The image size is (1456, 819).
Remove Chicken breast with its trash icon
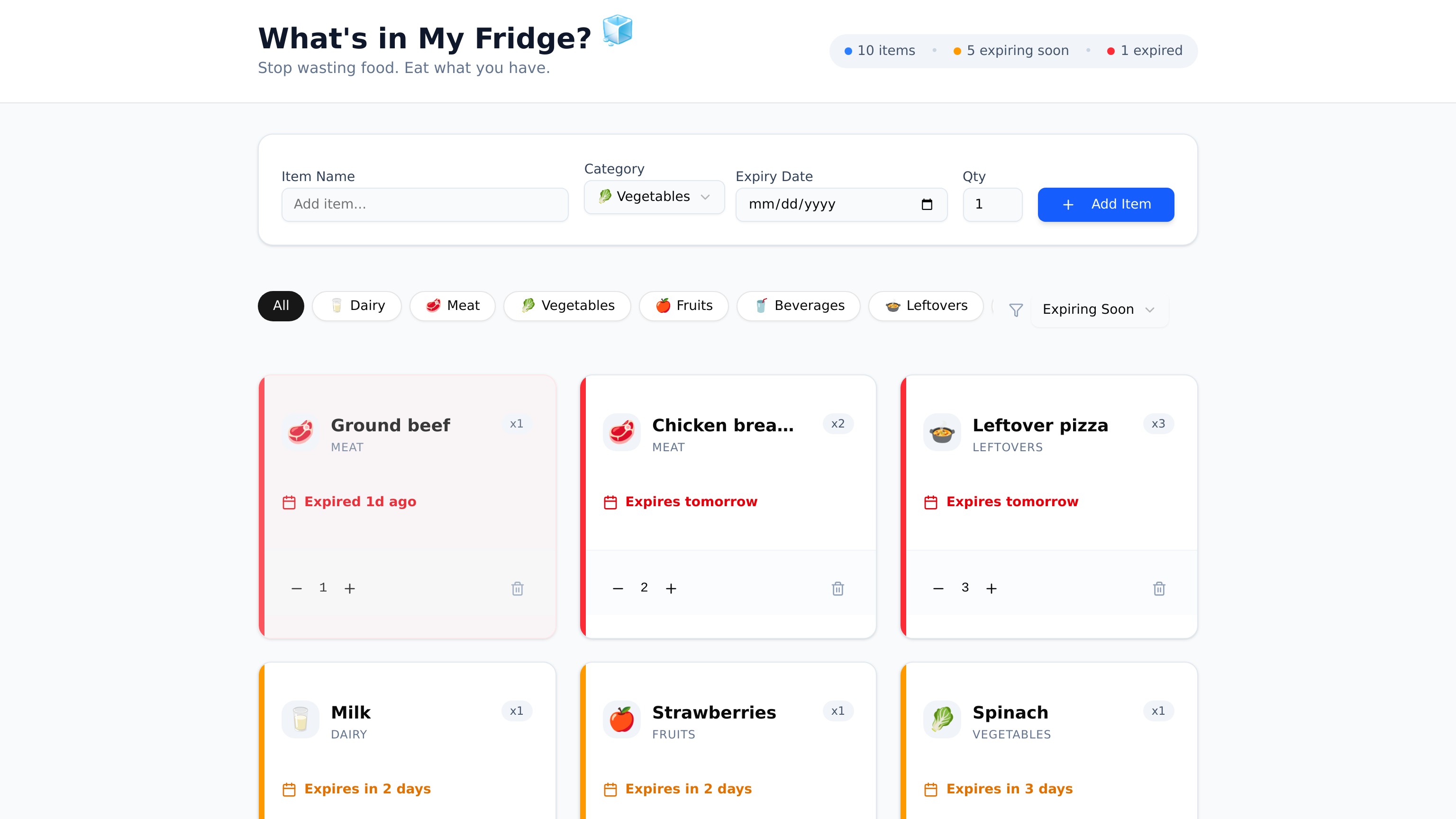tap(838, 588)
